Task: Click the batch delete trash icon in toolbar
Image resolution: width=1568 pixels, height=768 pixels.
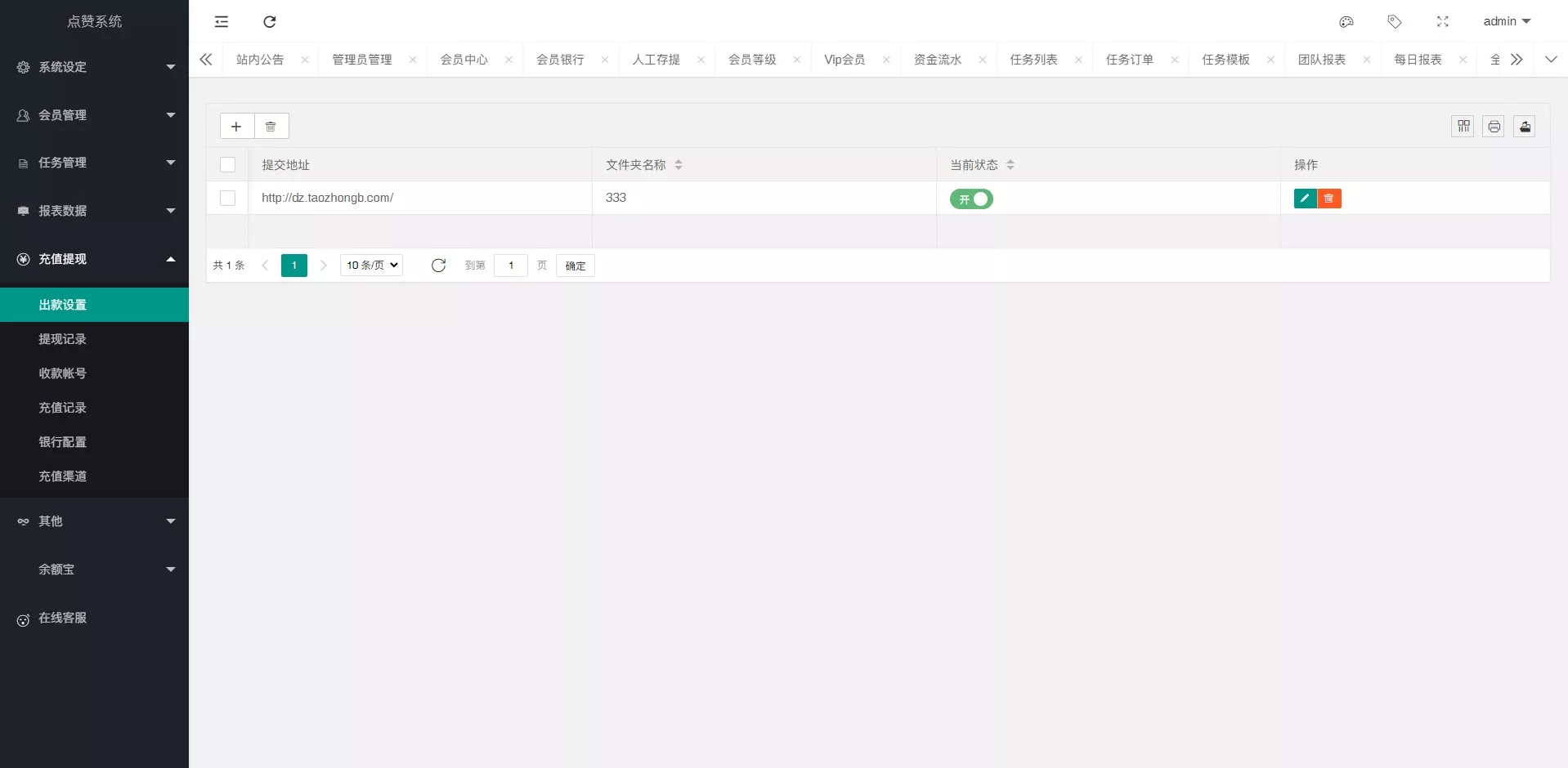Action: pyautogui.click(x=271, y=127)
